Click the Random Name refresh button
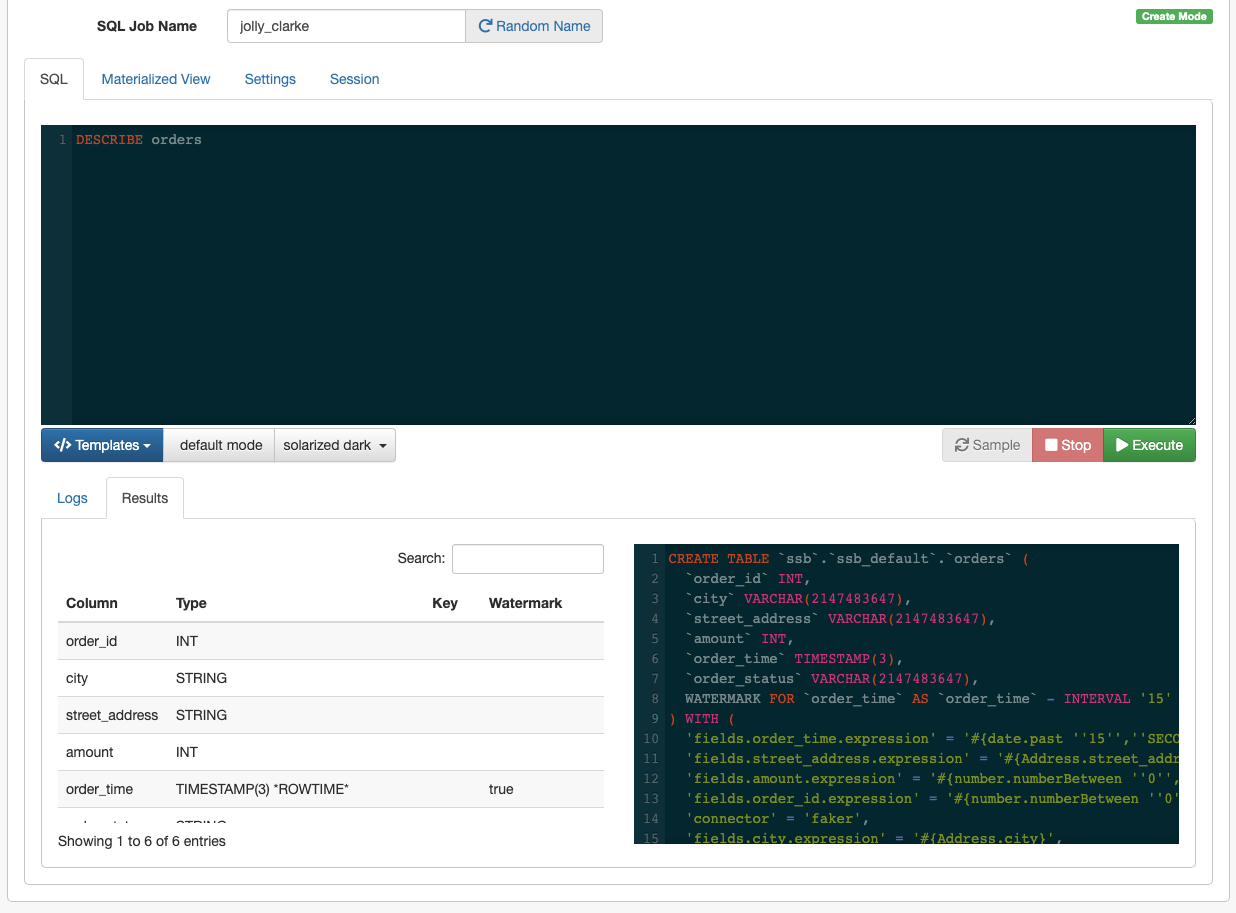The image size is (1236, 913). pyautogui.click(x=534, y=26)
